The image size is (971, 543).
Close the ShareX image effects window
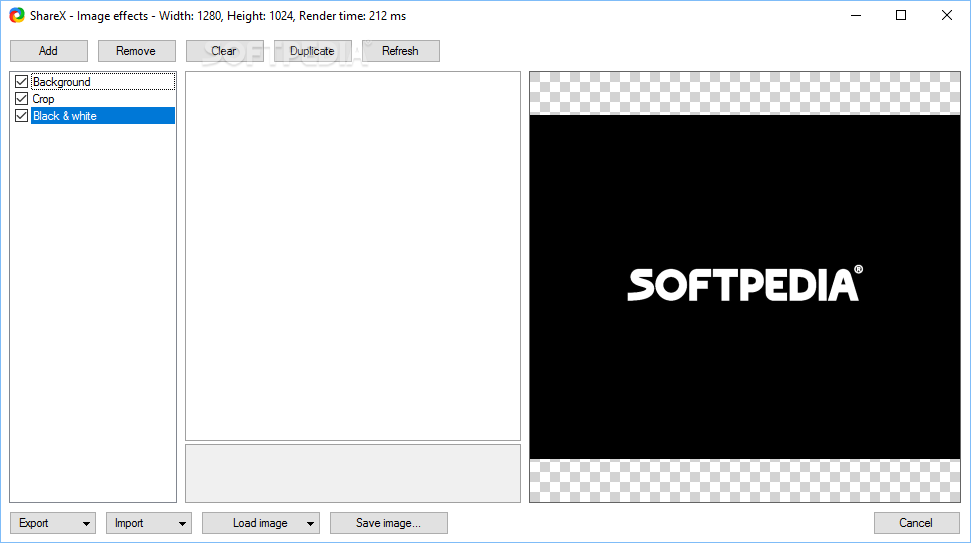[x=947, y=15]
